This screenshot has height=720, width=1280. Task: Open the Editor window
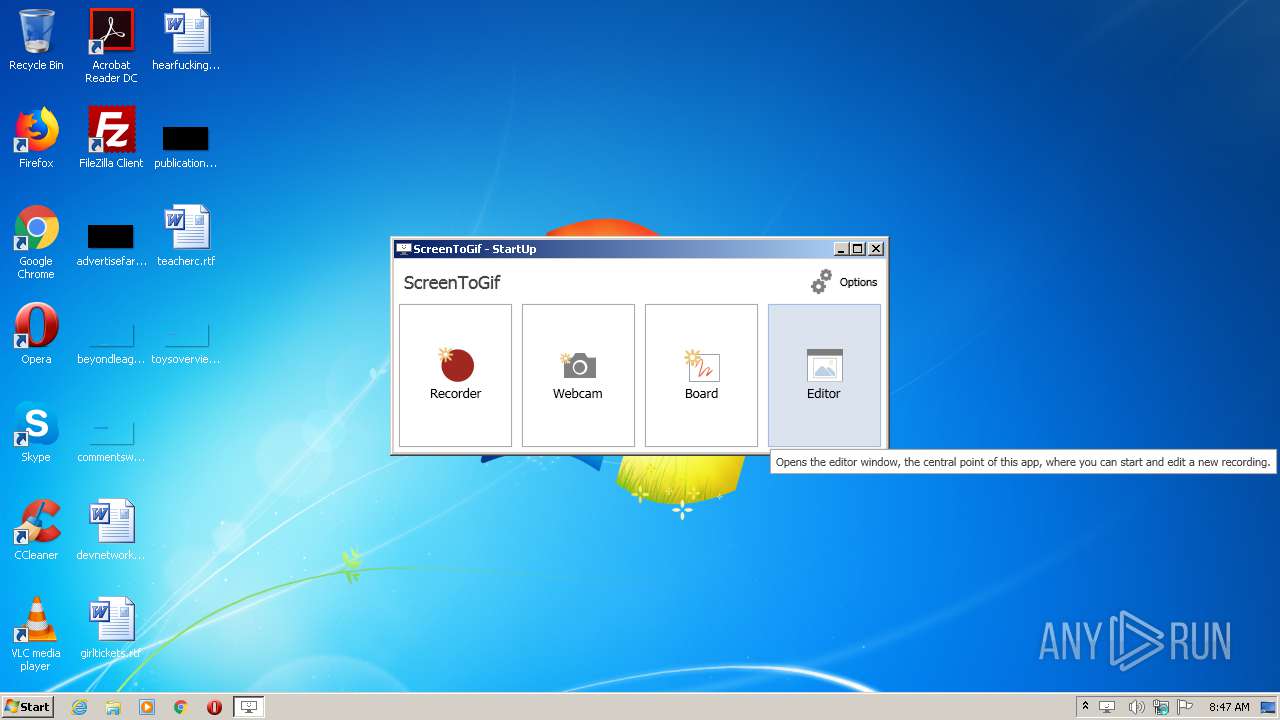point(824,375)
